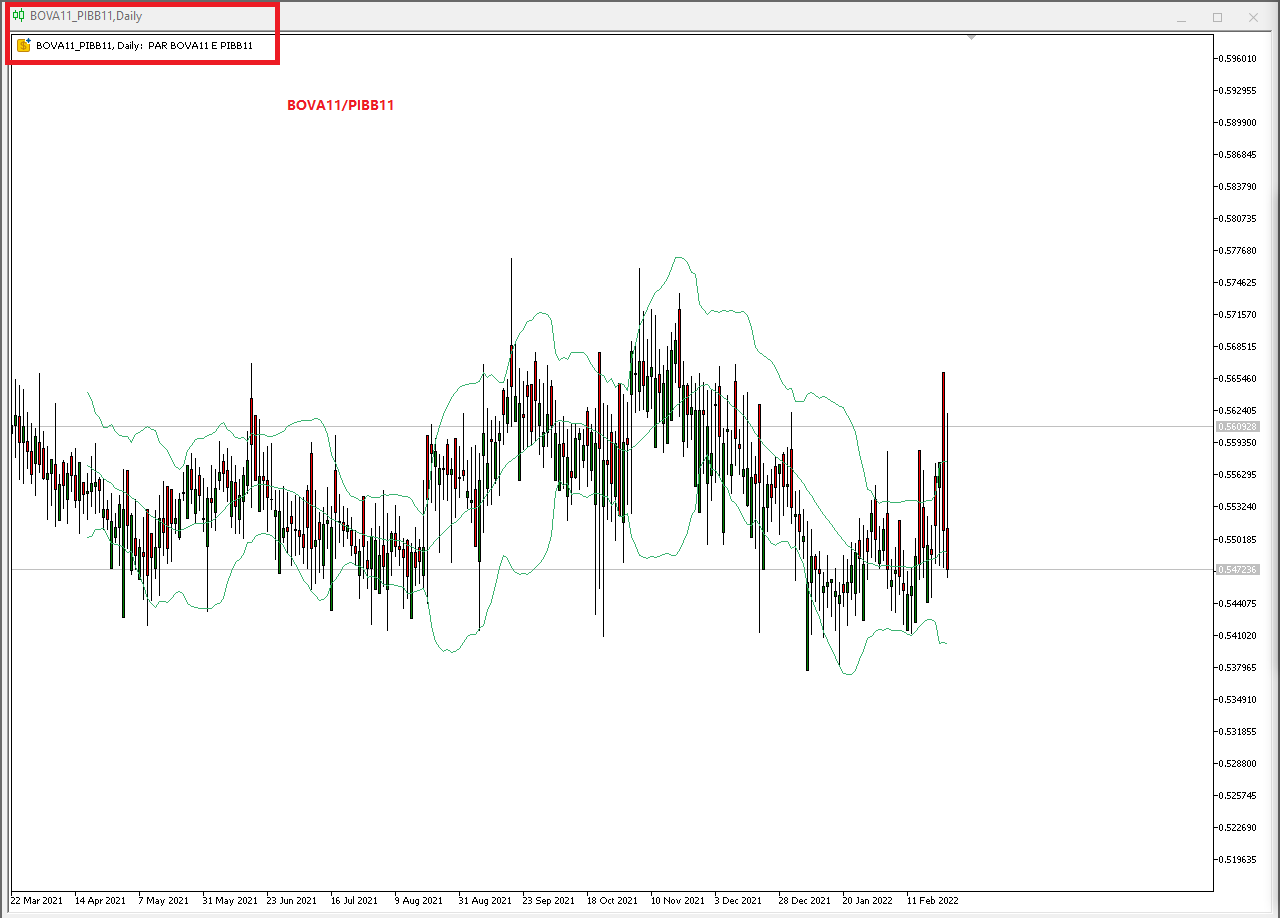1280x918 pixels.
Task: Click the yellow symbol icon beside the chart name
Action: [x=24, y=45]
